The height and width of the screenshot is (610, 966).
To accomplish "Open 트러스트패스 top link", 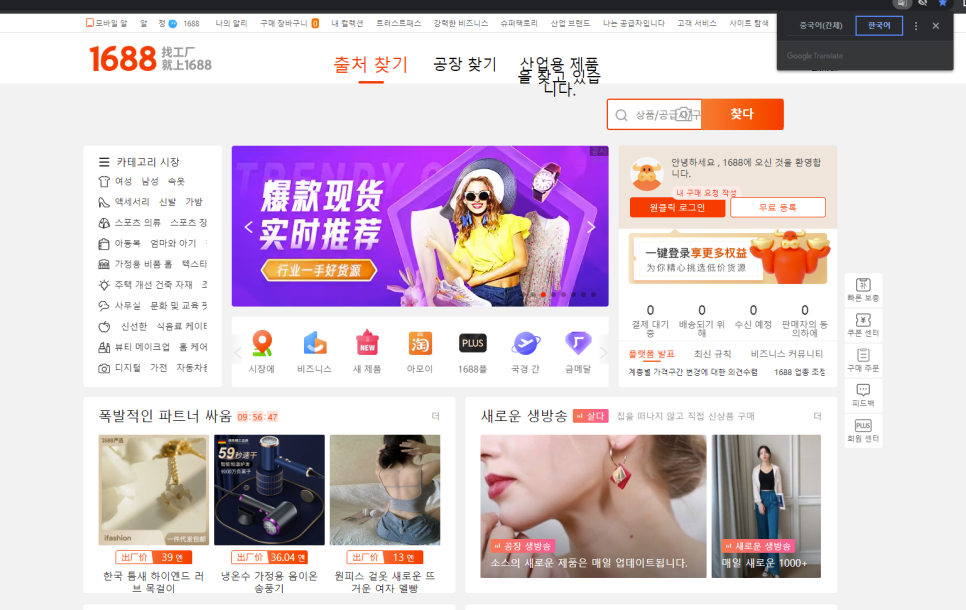I will (x=399, y=23).
